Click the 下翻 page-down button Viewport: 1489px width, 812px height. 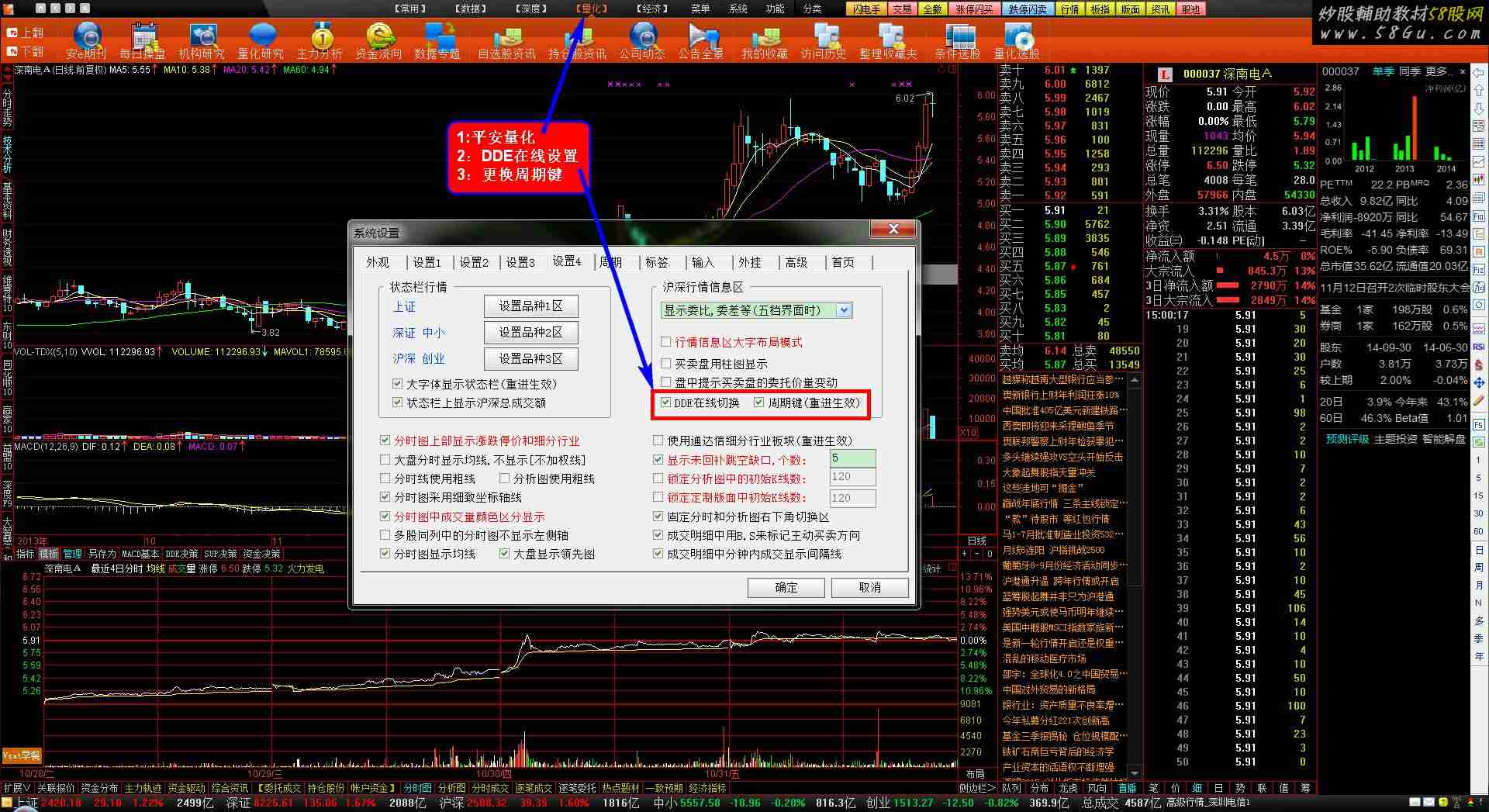coord(25,51)
